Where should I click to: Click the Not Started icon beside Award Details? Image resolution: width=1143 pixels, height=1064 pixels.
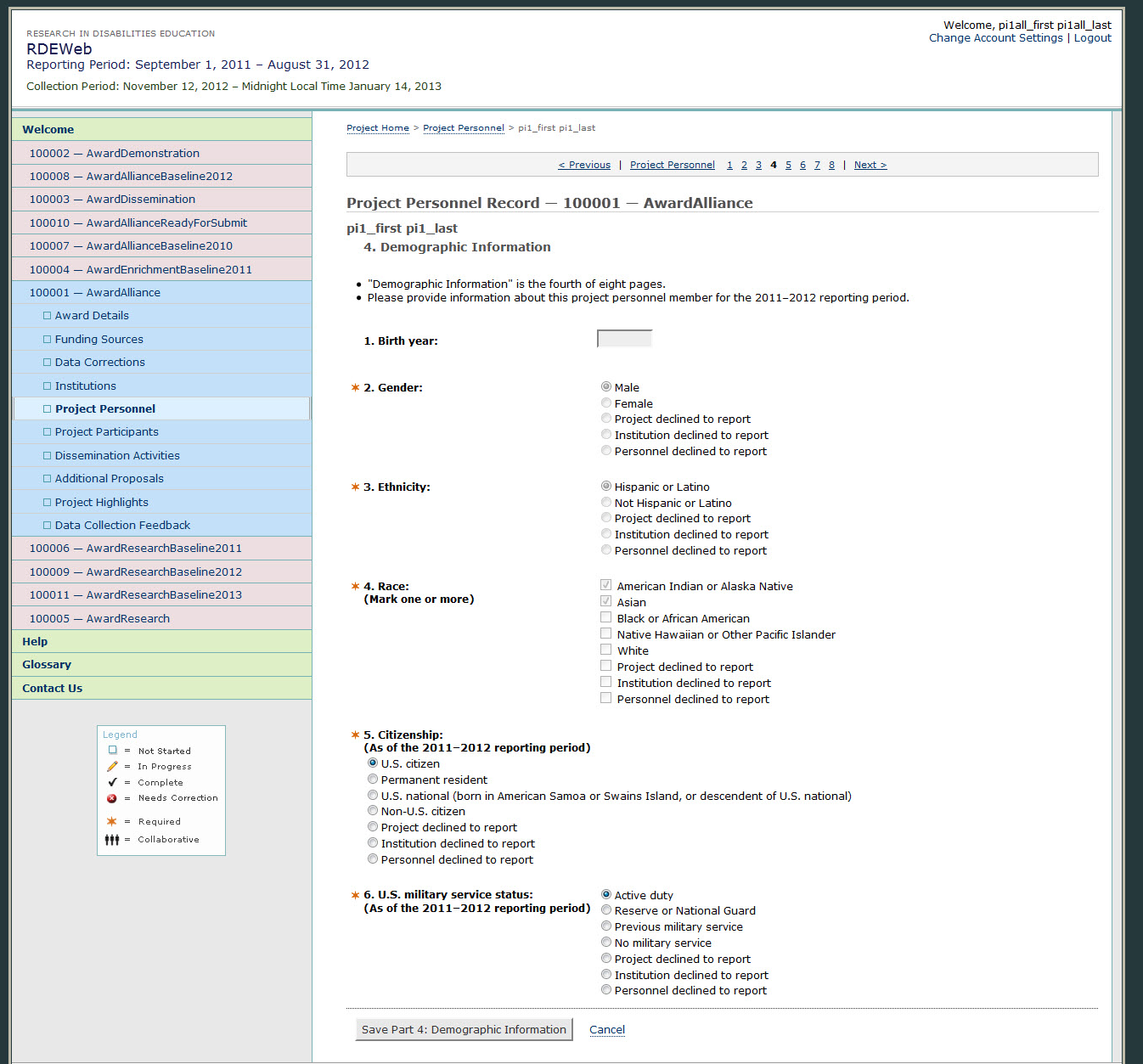pos(48,316)
